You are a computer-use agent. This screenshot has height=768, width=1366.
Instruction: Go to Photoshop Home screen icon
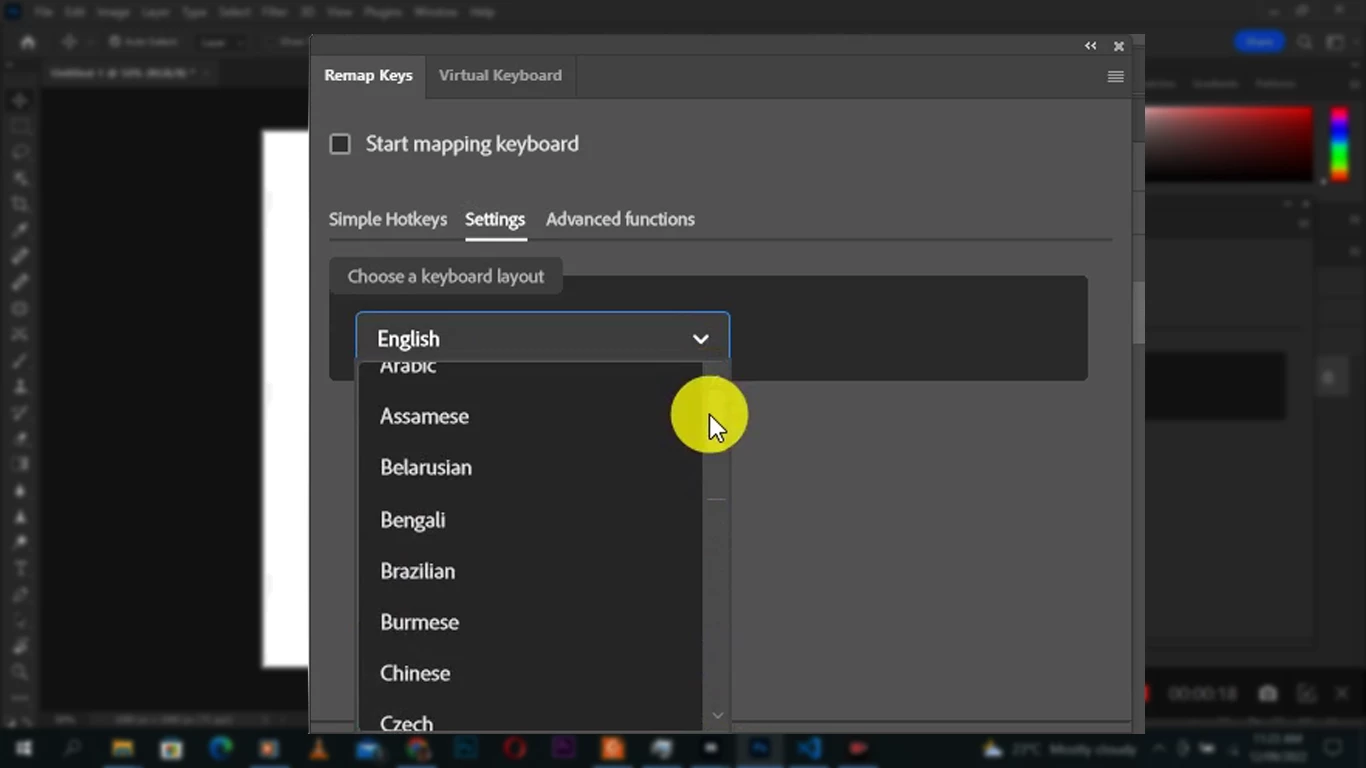tap(28, 42)
